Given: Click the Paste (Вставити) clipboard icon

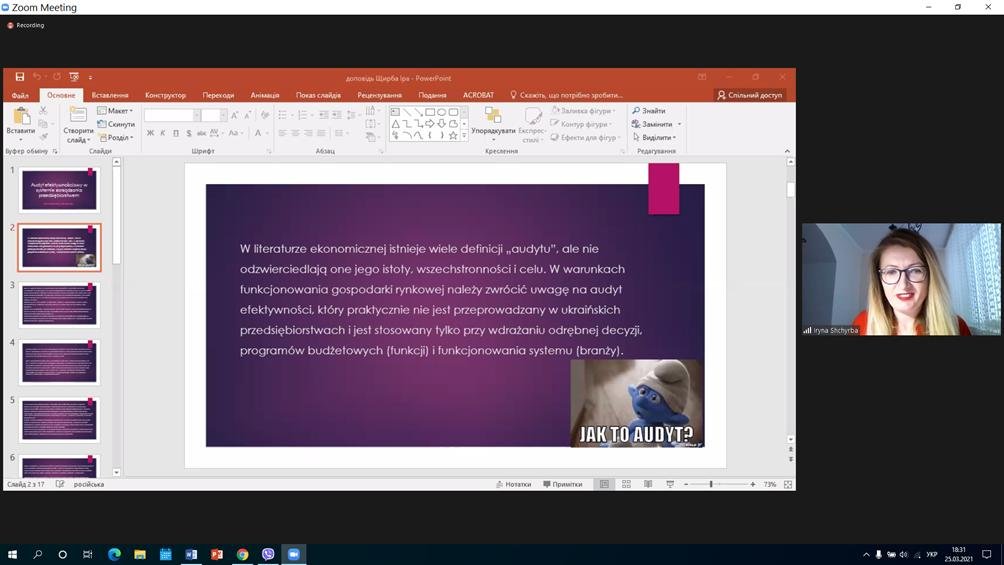Looking at the screenshot, I should point(21,117).
